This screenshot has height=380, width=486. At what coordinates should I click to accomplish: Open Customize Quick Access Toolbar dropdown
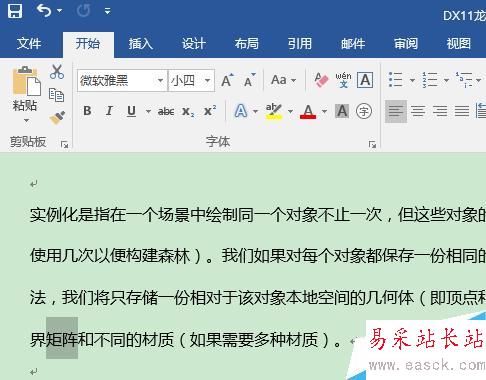coord(107,11)
